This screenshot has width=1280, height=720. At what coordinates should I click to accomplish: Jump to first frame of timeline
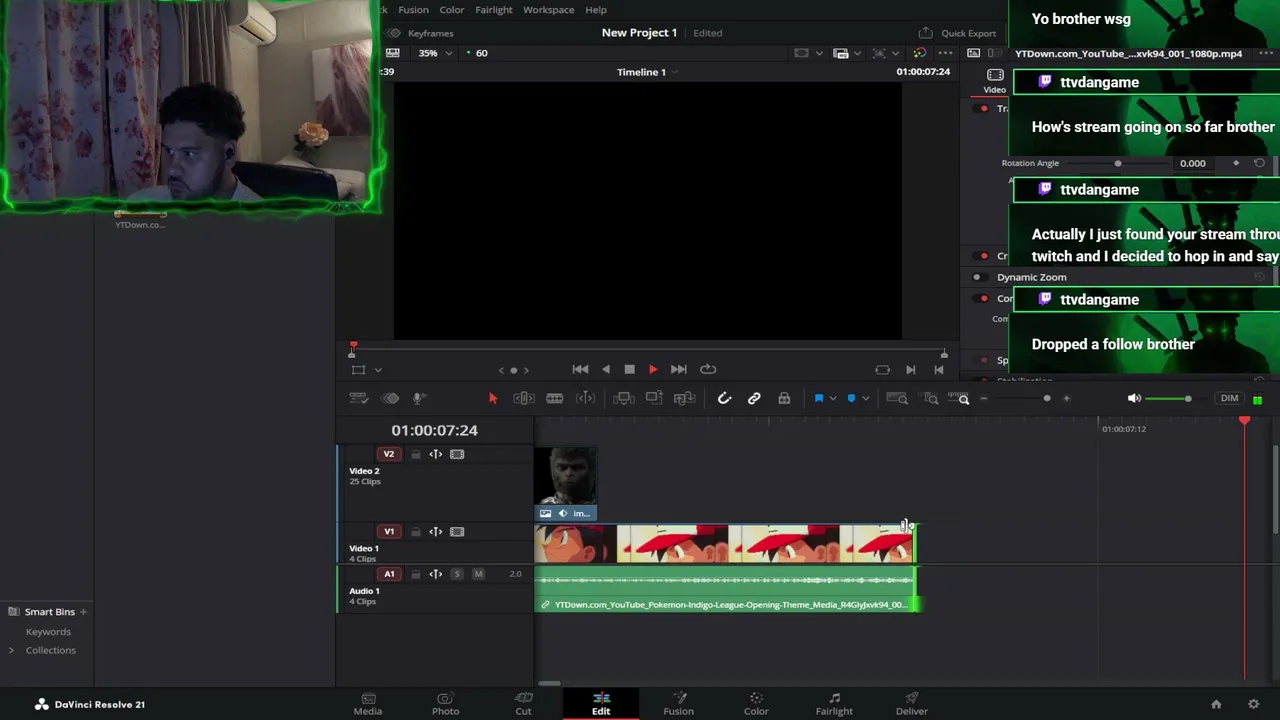(x=580, y=369)
